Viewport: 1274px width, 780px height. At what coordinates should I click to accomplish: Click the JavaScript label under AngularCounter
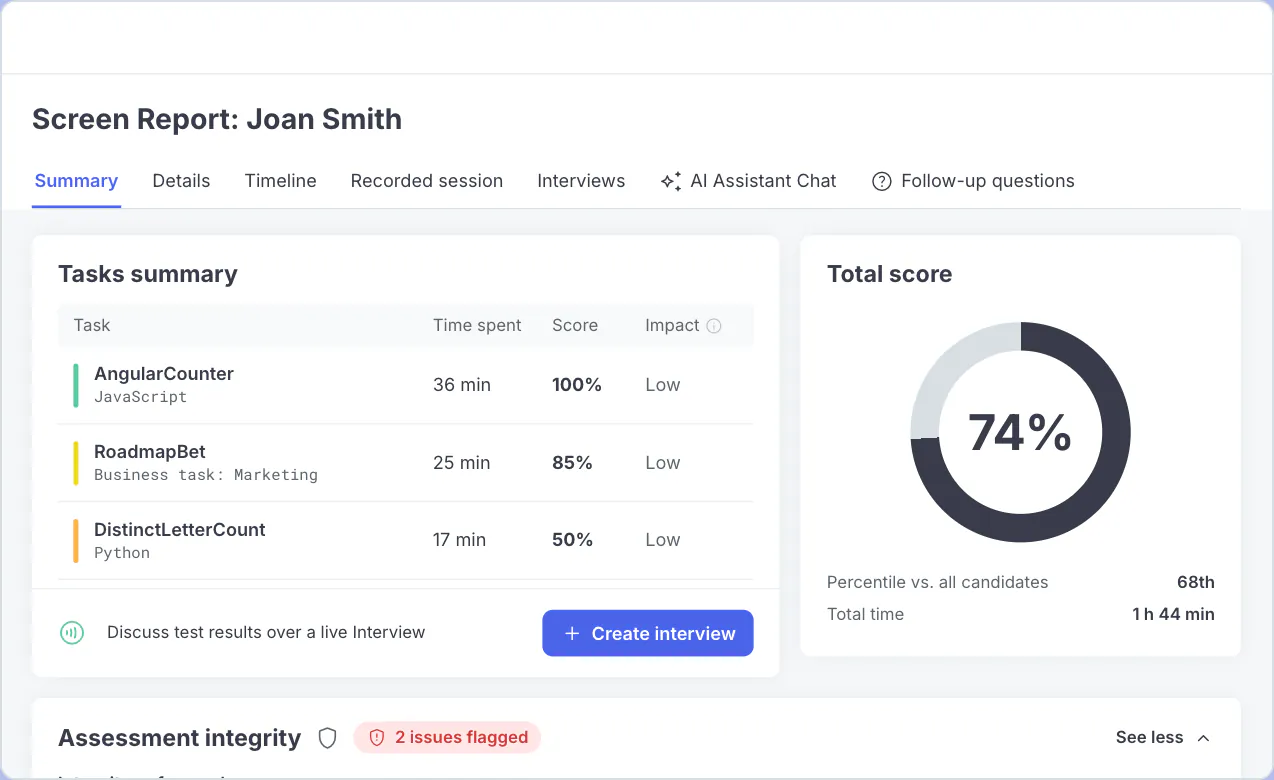coord(140,397)
